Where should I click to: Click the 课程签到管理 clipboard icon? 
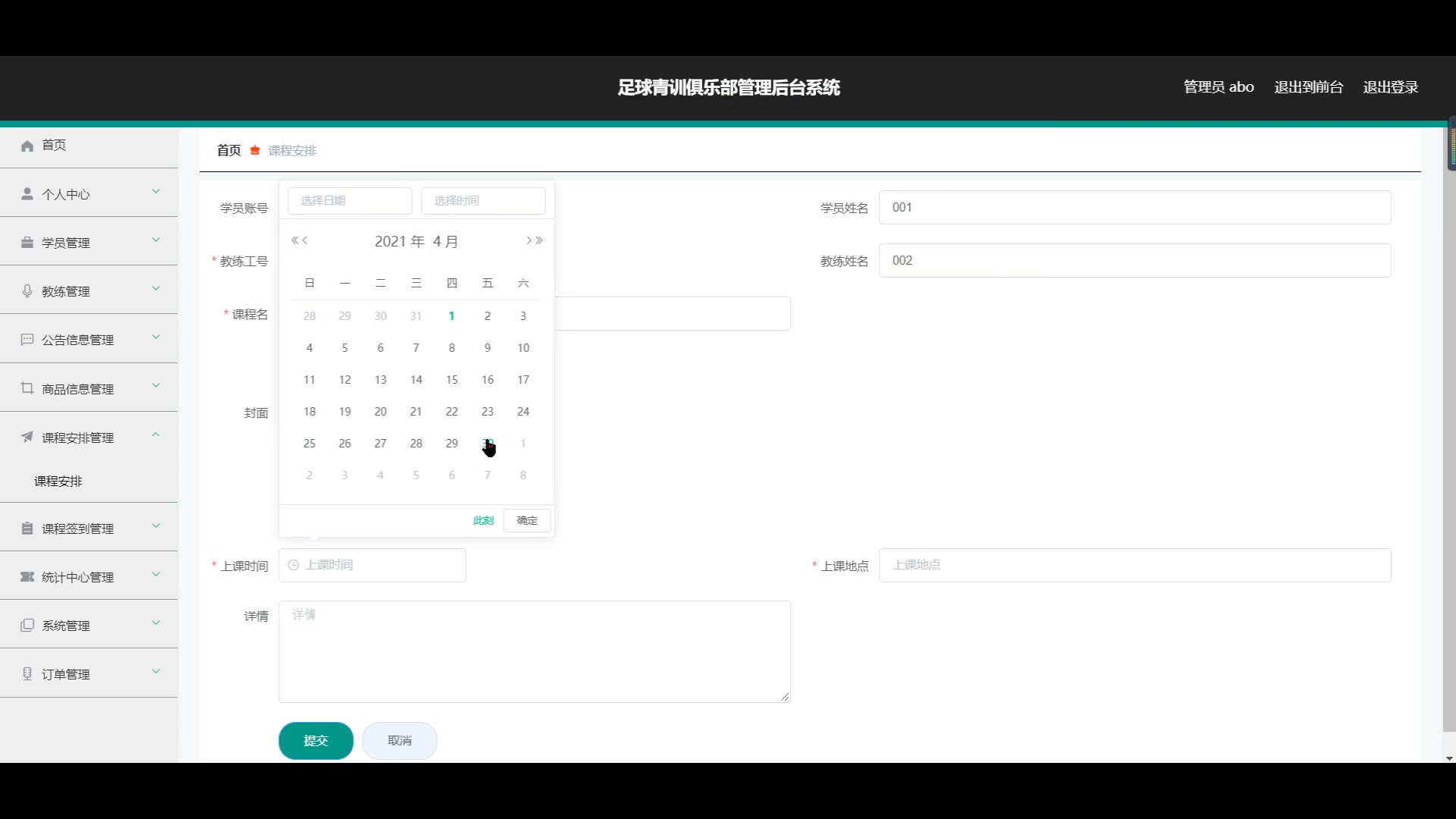(27, 529)
